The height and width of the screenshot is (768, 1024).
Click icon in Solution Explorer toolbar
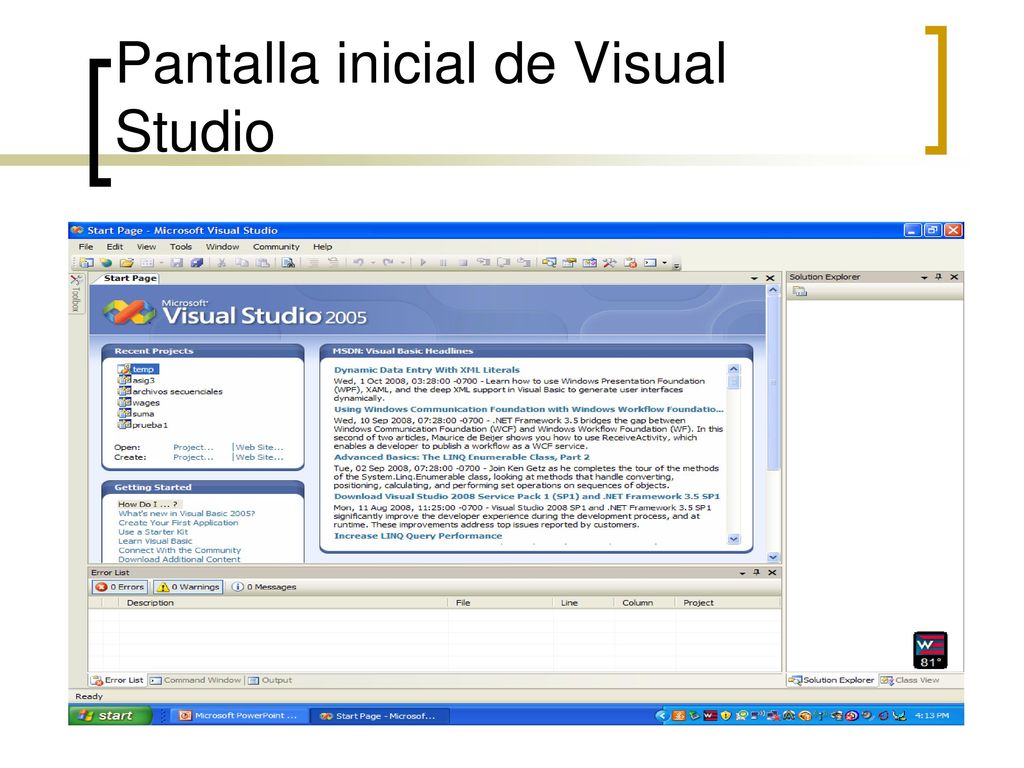[800, 291]
